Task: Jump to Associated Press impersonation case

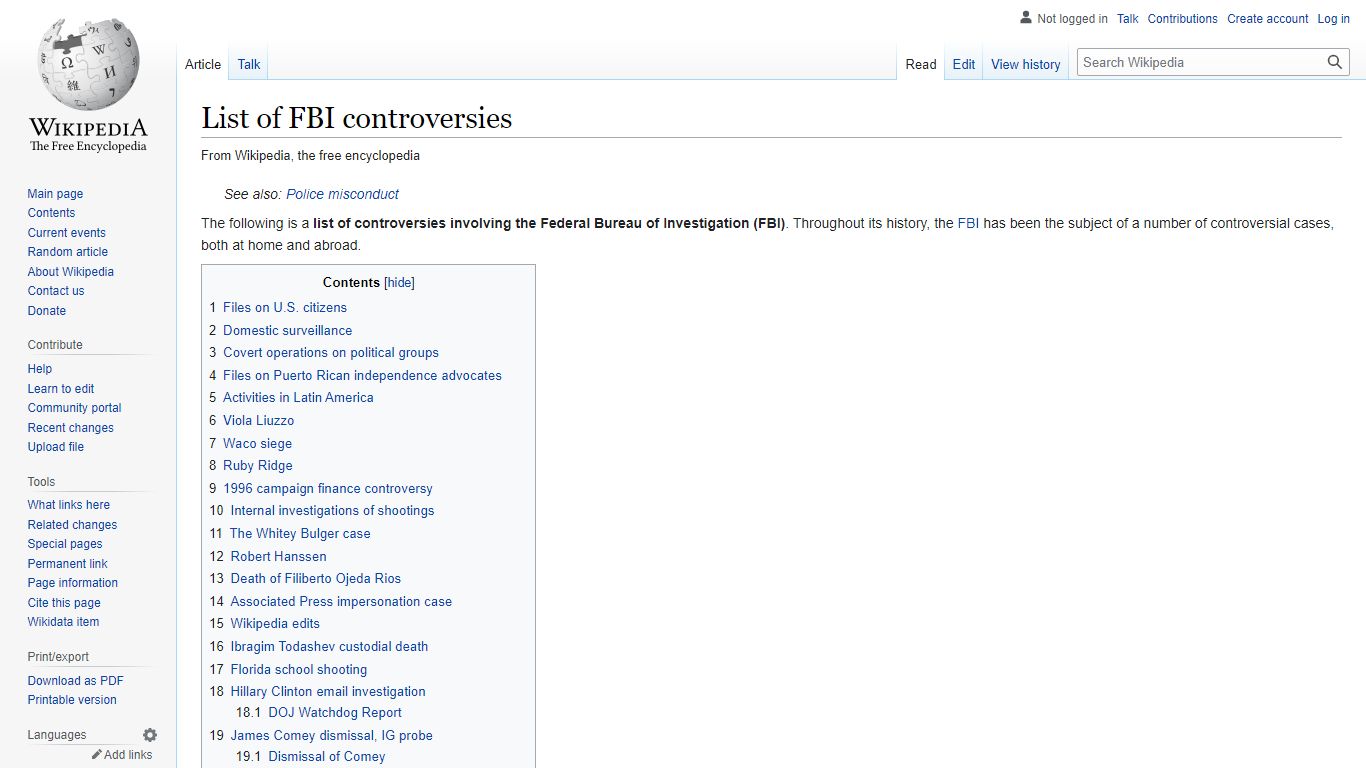Action: (x=341, y=601)
